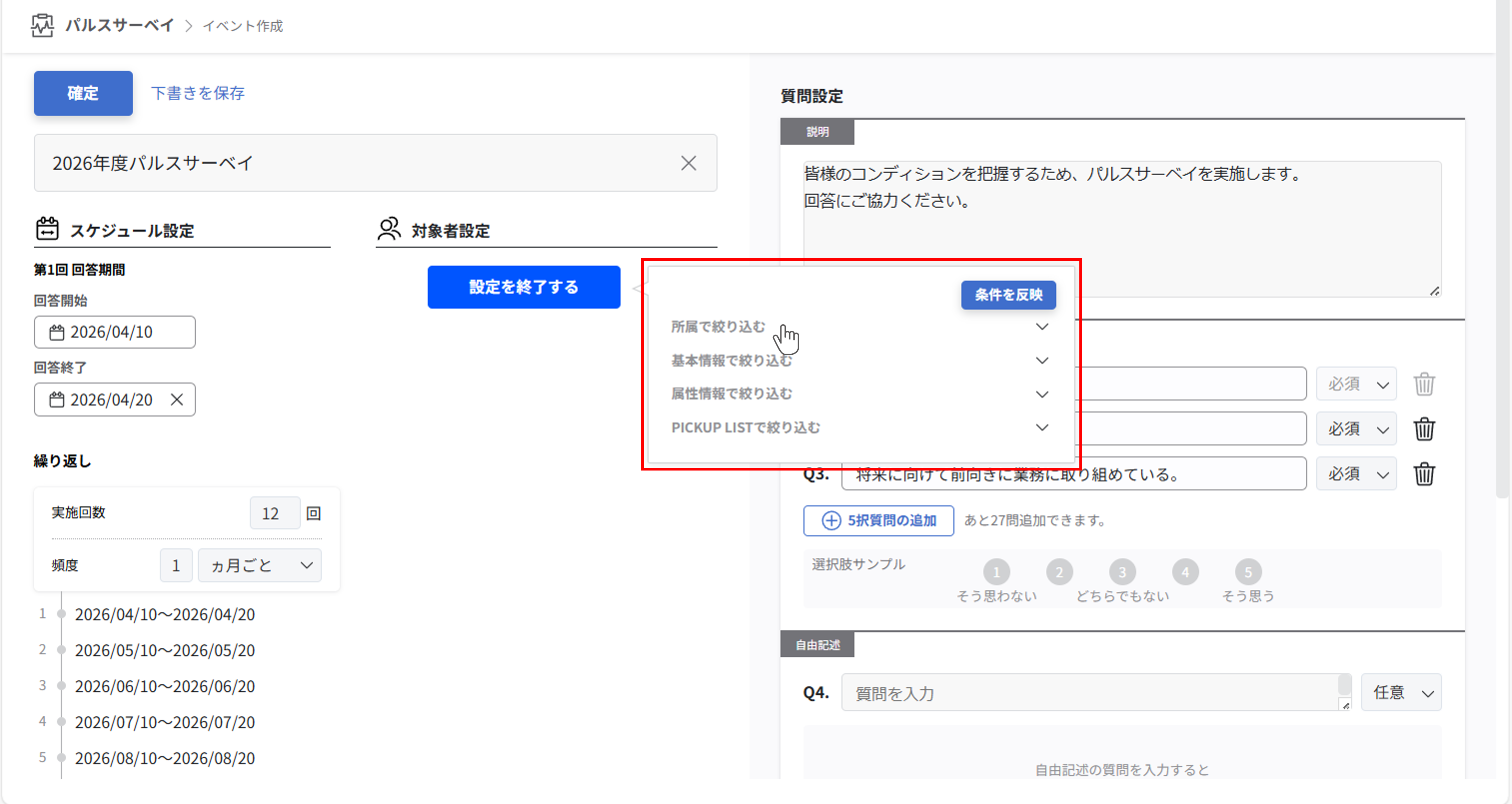Viewport: 1512px width, 804px height.
Task: Click the pulse survey logo icon
Action: pyautogui.click(x=42, y=25)
